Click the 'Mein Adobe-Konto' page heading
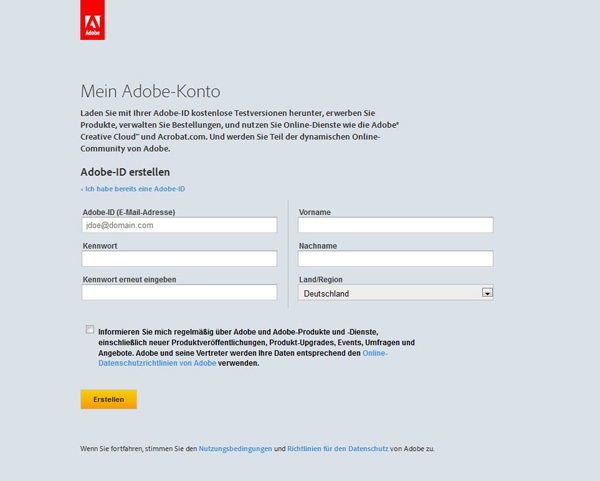Viewport: 600px width, 481px height. tap(150, 91)
